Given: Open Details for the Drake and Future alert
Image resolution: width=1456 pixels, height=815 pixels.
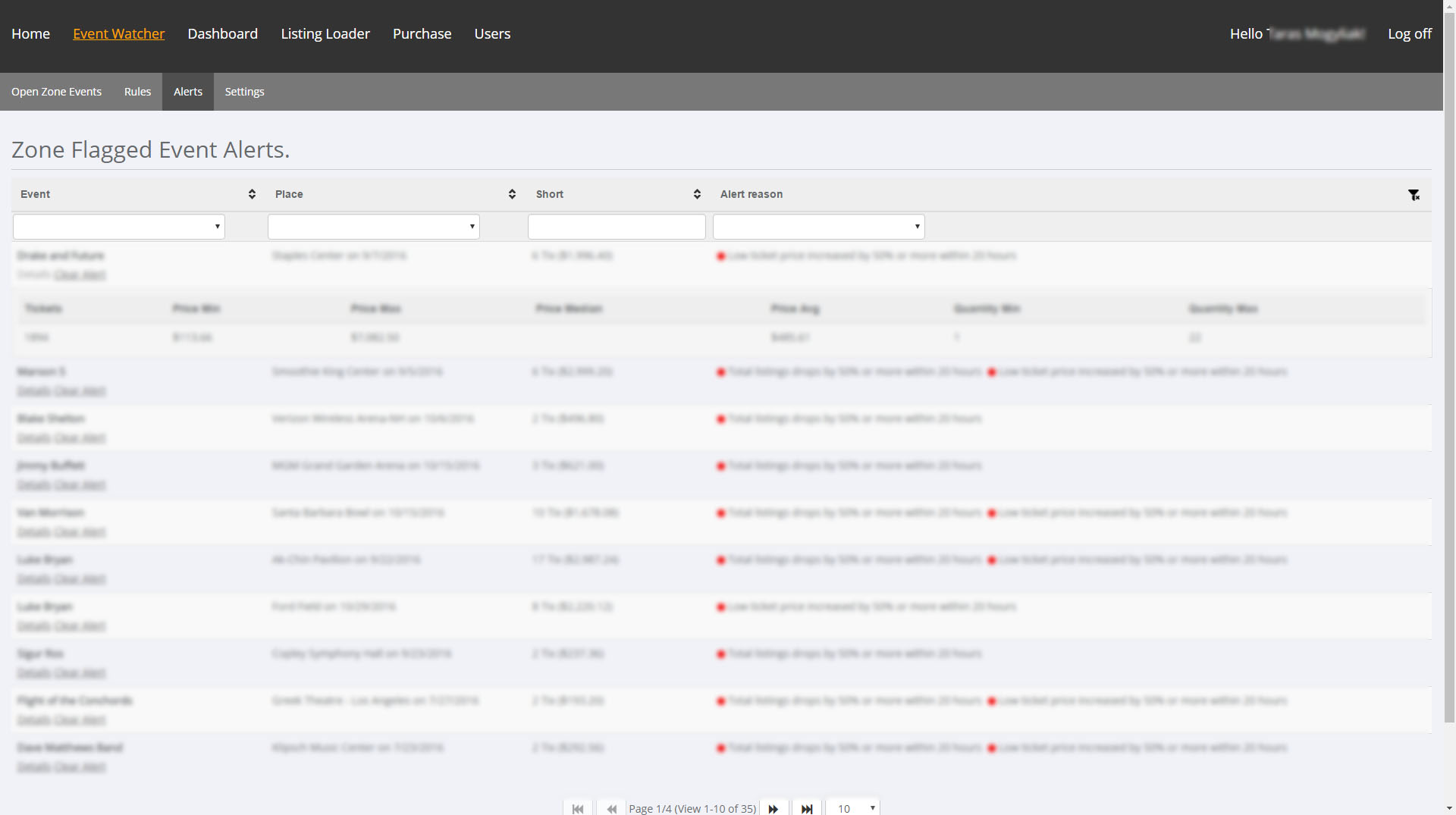Looking at the screenshot, I should tap(33, 274).
